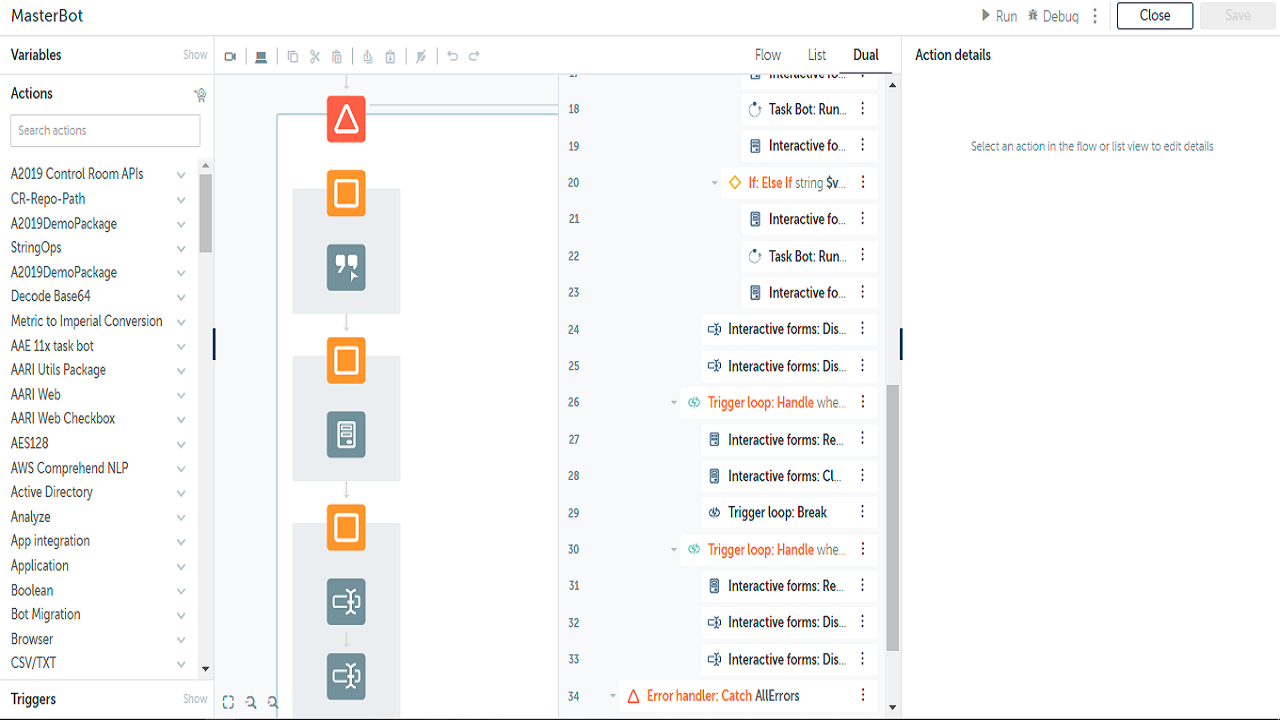This screenshot has height=720, width=1280.
Task: Zoom in the flow diagram
Action: click(273, 702)
